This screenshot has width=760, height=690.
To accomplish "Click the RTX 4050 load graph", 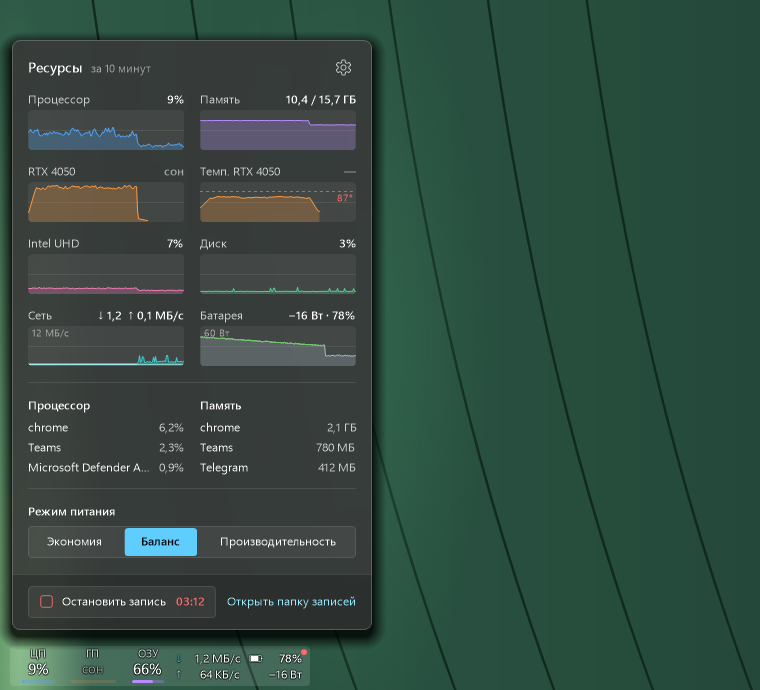I will coord(106,202).
